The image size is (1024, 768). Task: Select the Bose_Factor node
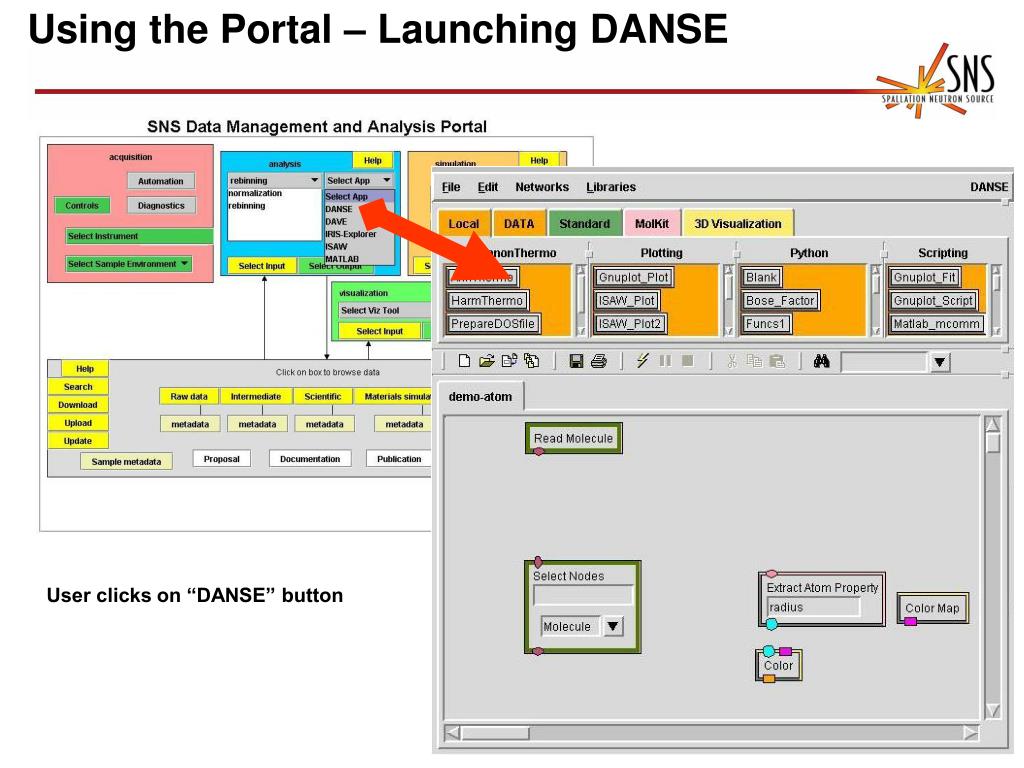tap(780, 300)
